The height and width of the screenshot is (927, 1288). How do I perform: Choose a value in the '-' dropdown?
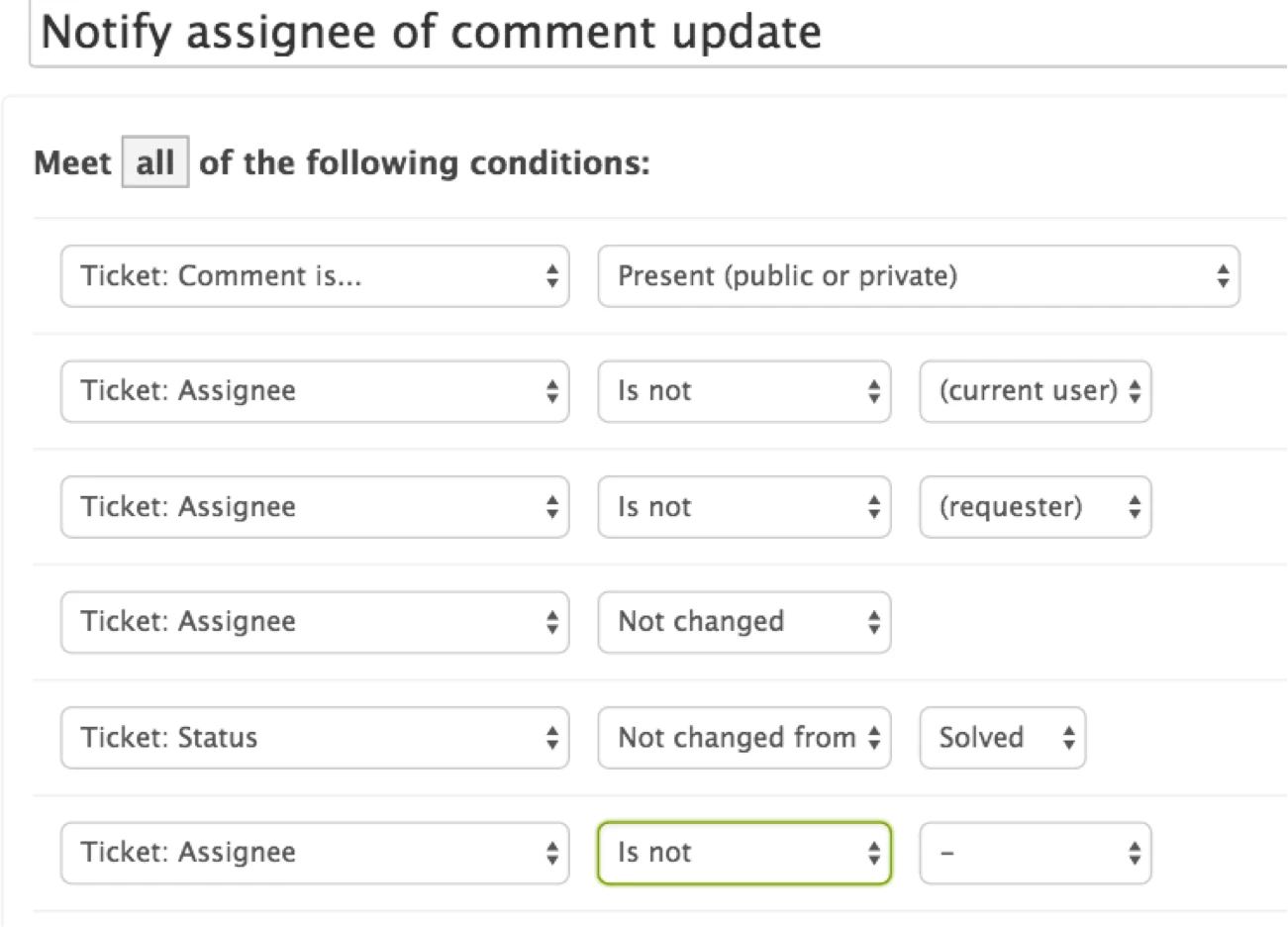coord(1035,853)
